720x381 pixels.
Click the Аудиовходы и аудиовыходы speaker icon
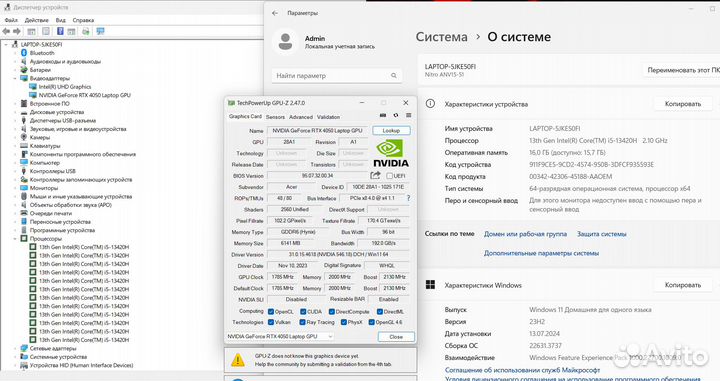24,61
